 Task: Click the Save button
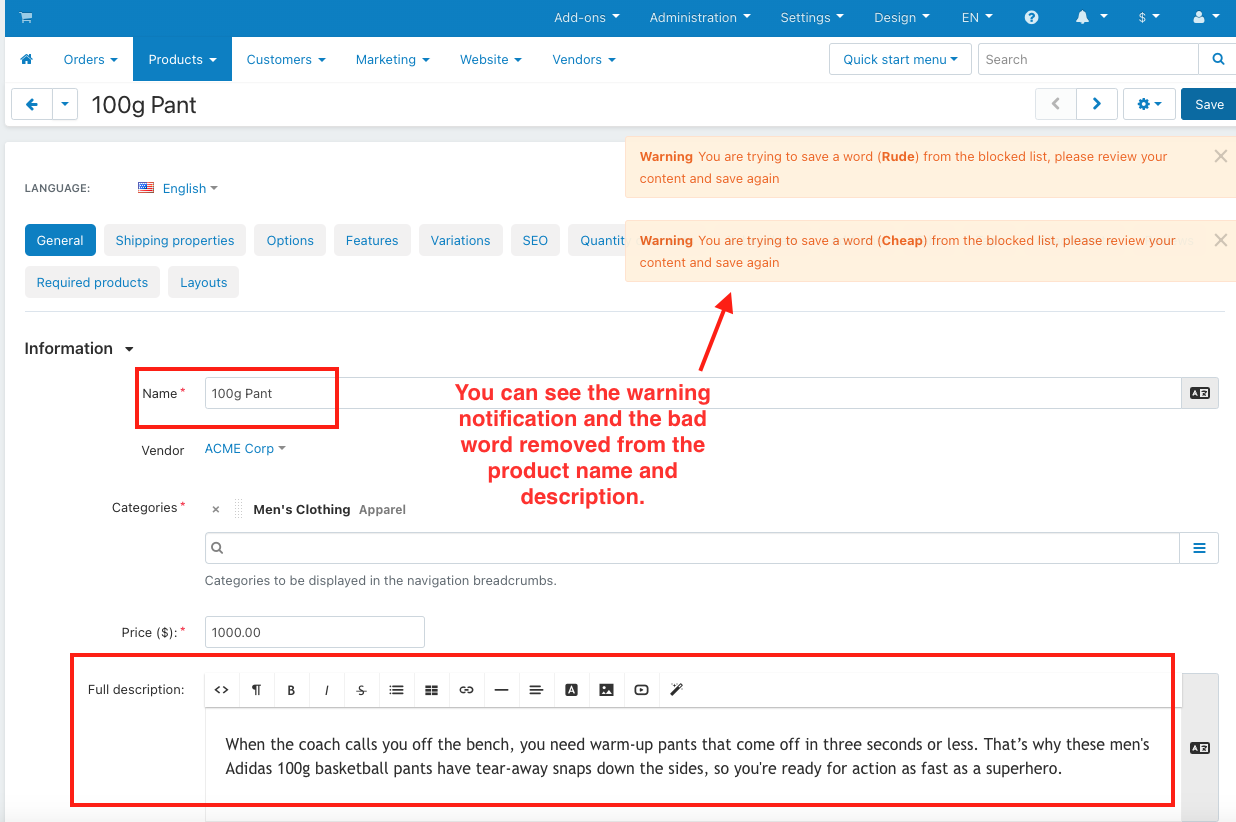[x=1208, y=104]
